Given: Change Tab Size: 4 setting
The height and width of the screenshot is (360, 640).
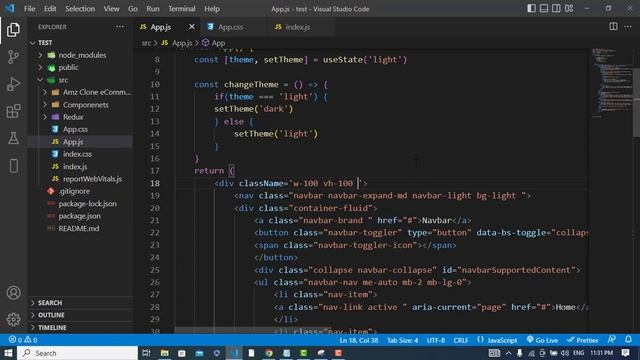Looking at the screenshot, I should pos(402,340).
